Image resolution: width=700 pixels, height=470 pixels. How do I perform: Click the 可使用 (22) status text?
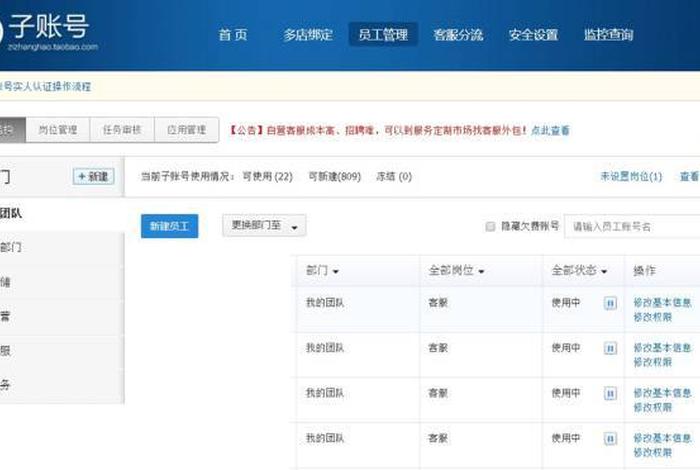click(267, 176)
